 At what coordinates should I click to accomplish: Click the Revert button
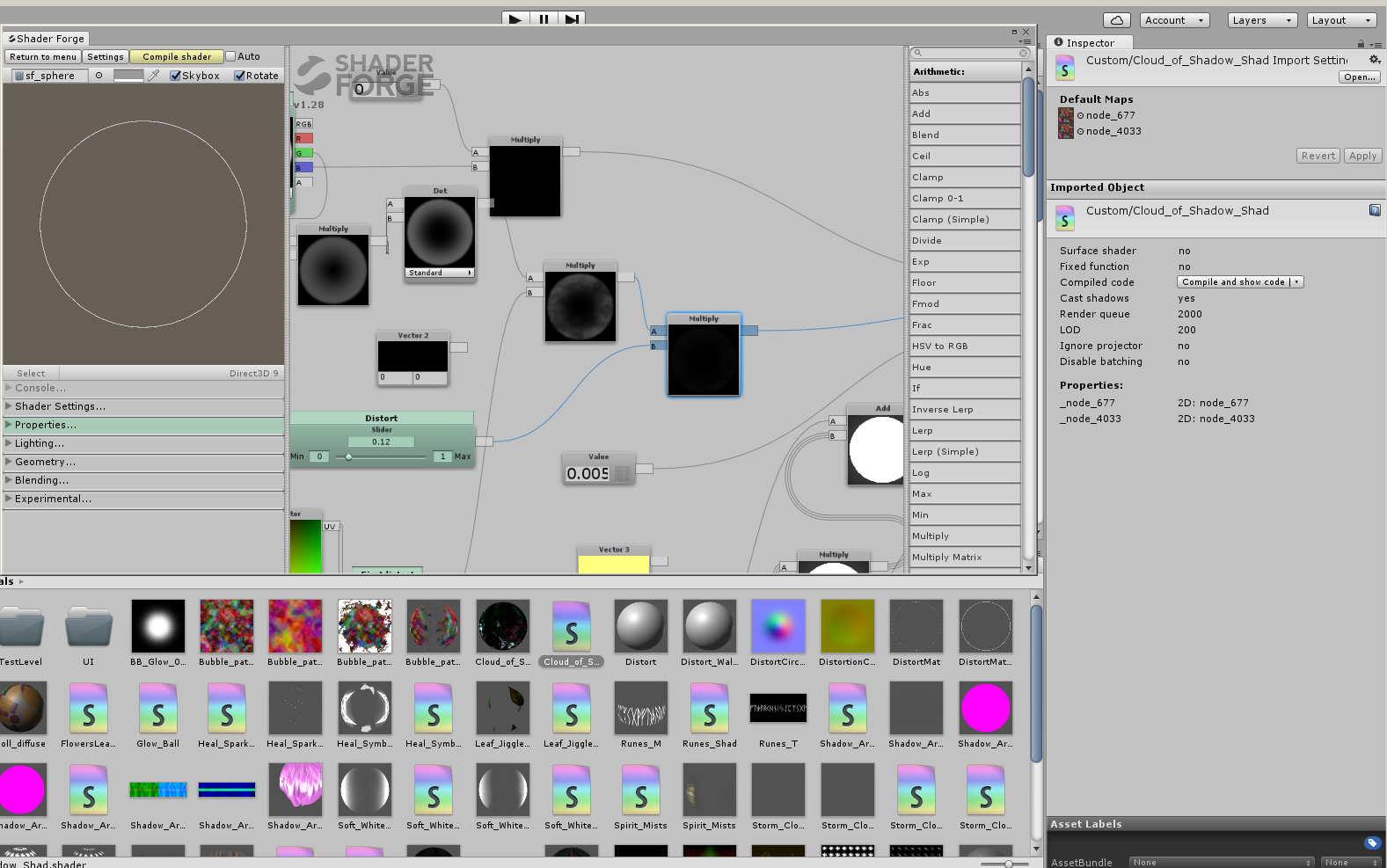pos(1318,156)
